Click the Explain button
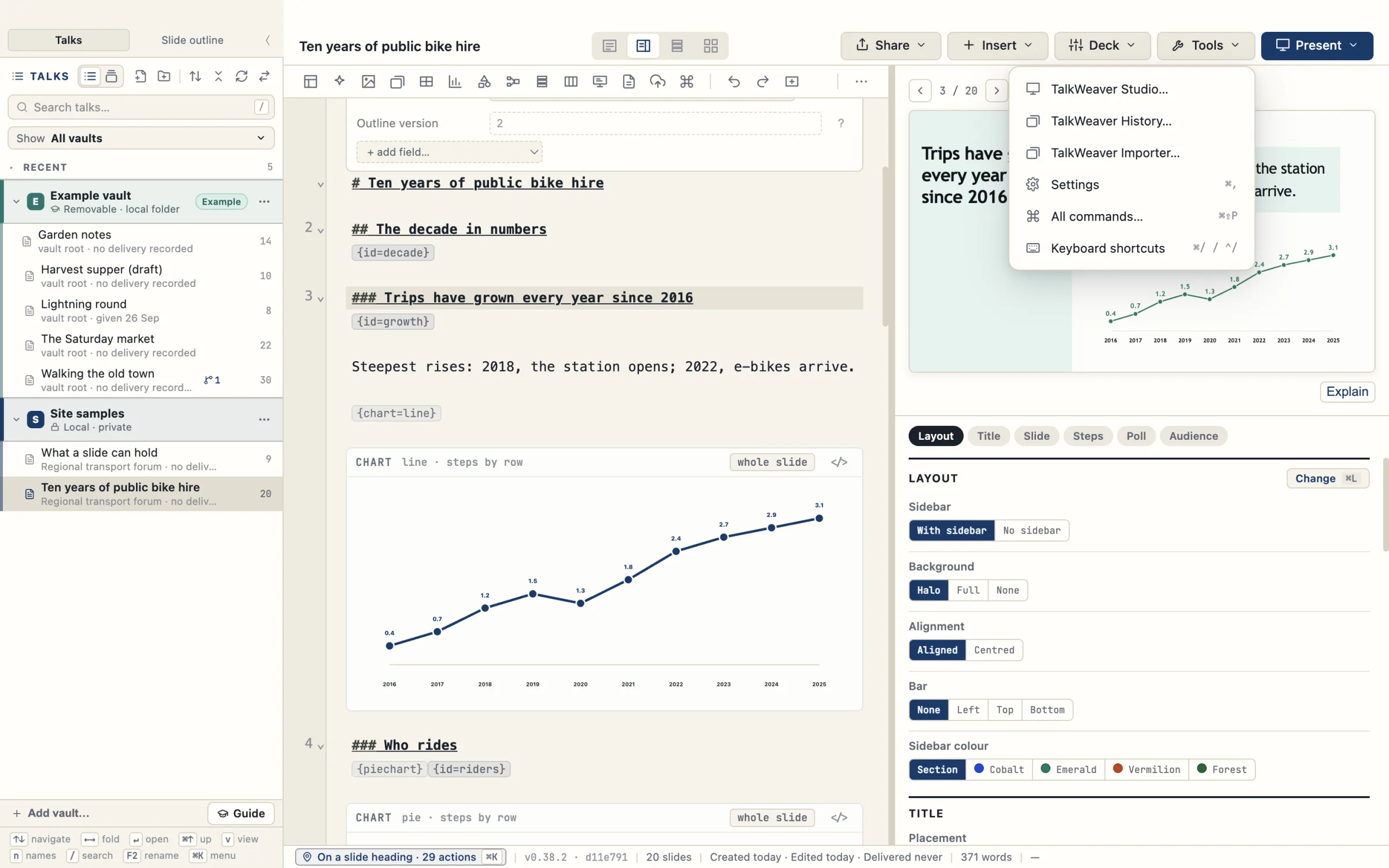The height and width of the screenshot is (868, 1389). [x=1347, y=392]
